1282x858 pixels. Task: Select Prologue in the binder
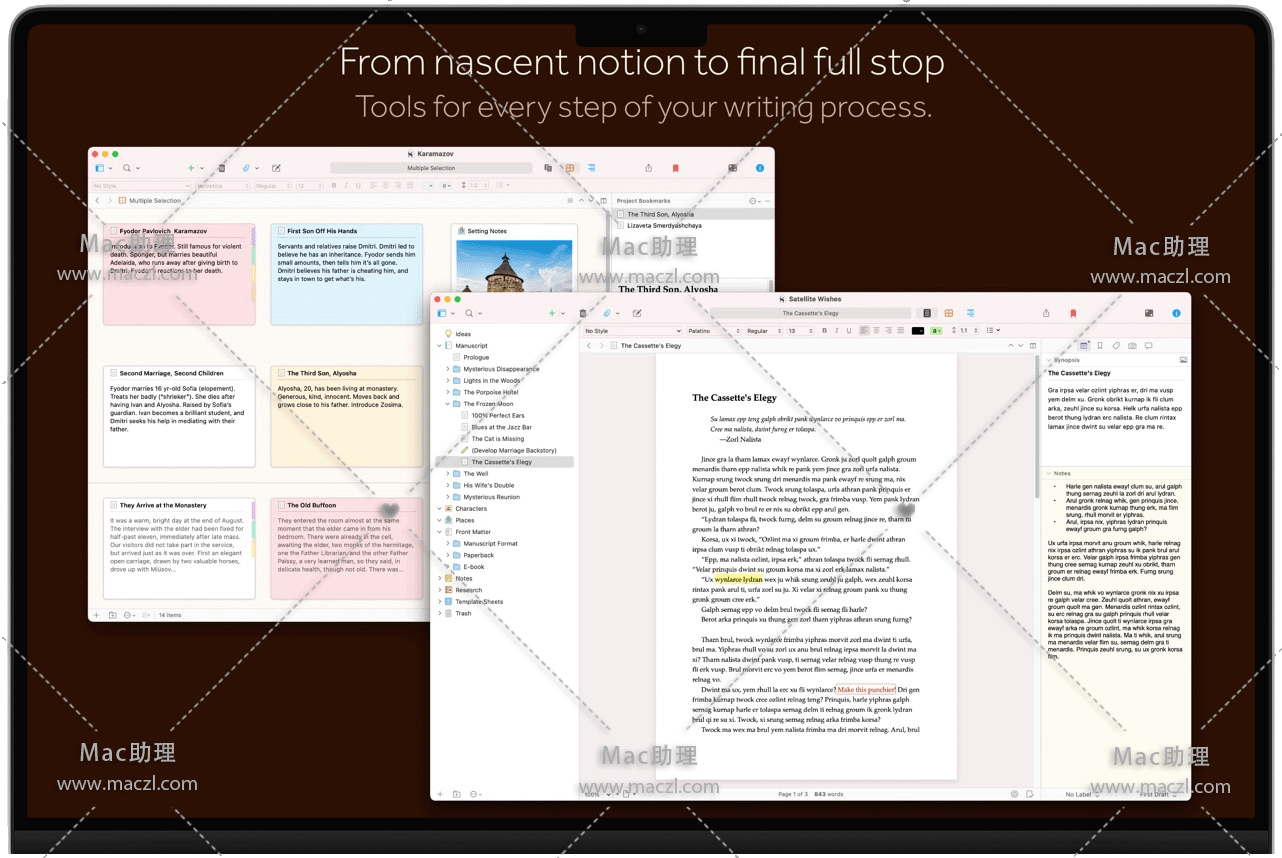tap(476, 357)
